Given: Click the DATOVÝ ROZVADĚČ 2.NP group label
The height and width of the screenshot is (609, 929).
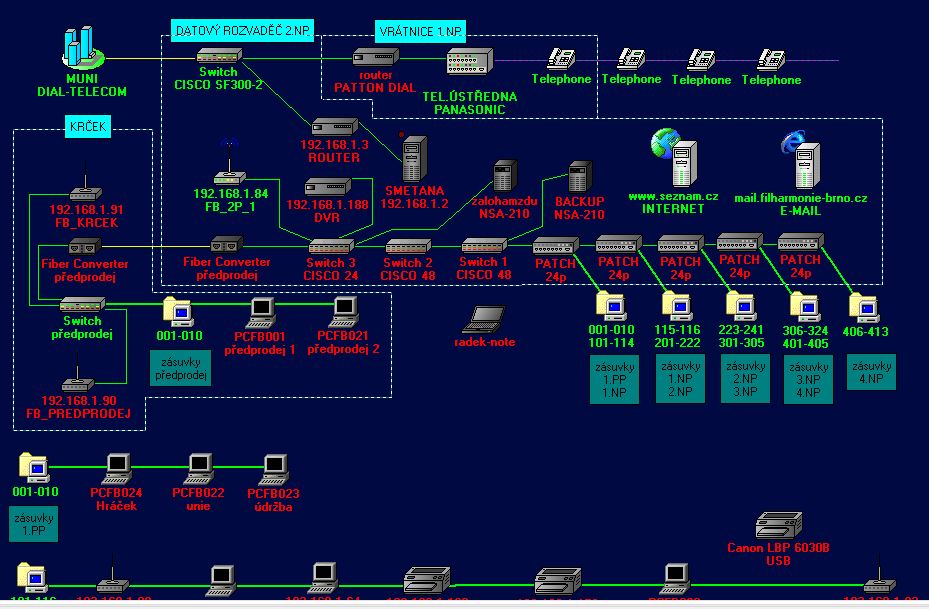Looking at the screenshot, I should (242, 31).
